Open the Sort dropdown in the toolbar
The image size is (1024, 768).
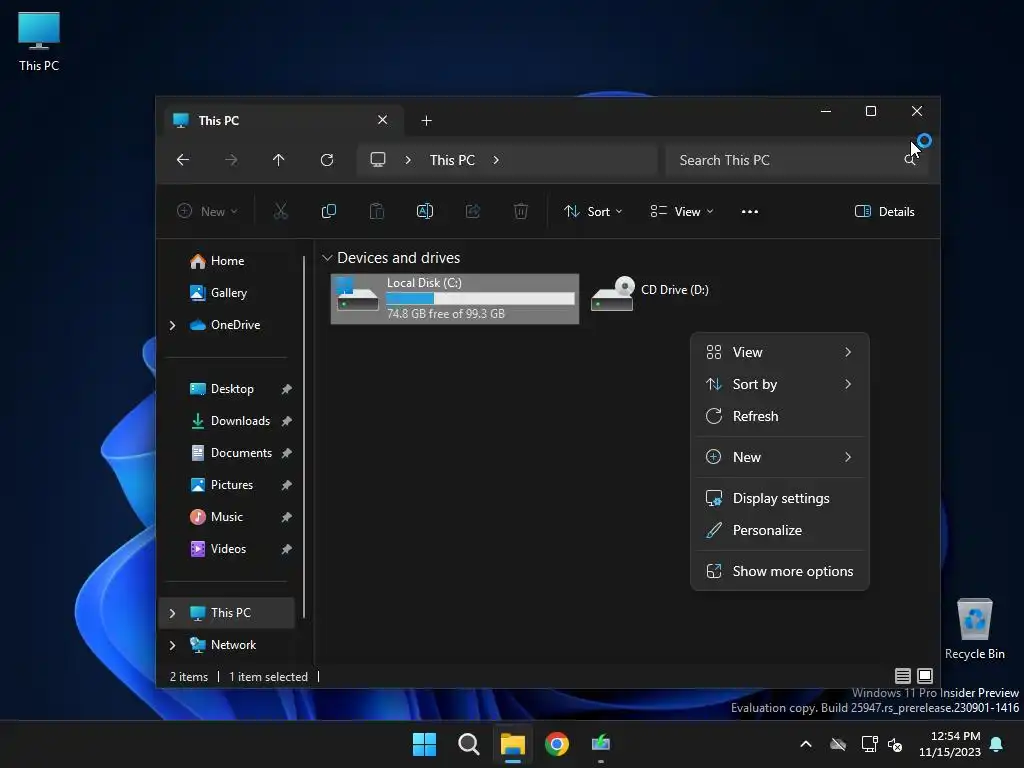(593, 212)
